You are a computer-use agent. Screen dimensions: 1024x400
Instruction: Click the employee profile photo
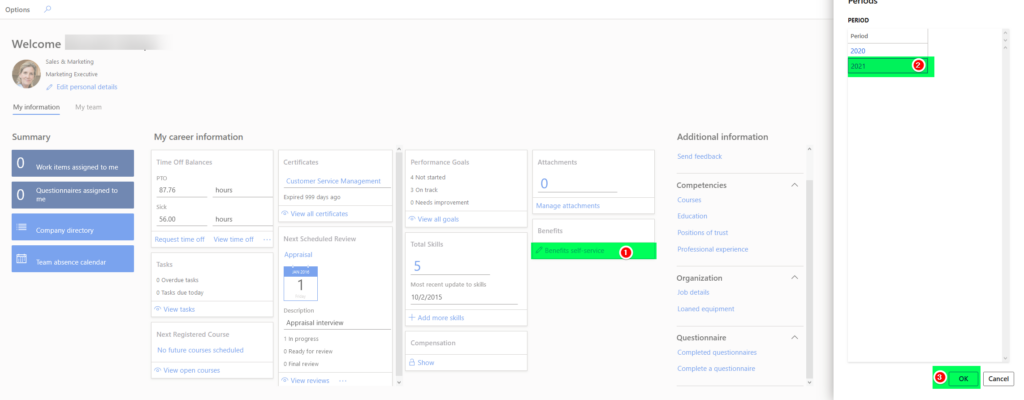27,74
